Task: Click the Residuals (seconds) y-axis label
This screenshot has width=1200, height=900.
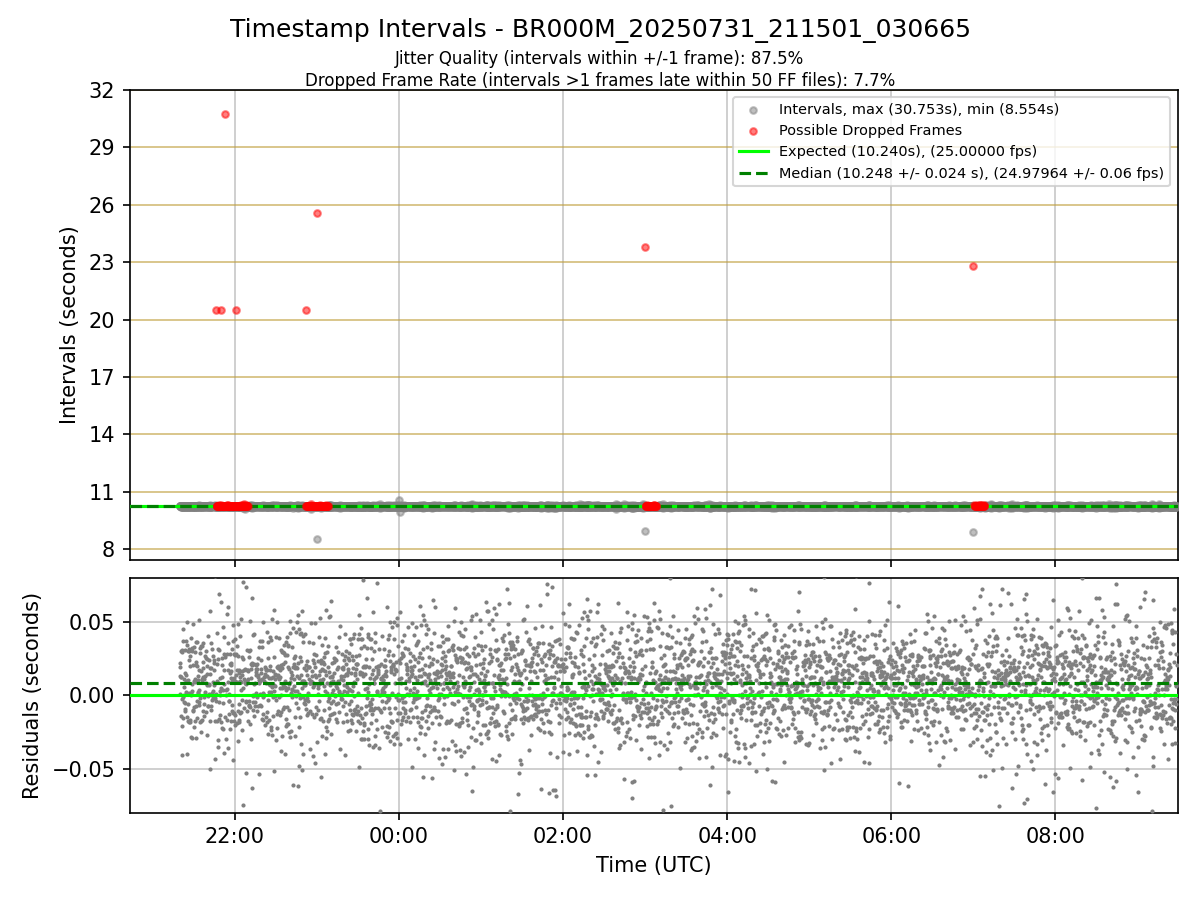Action: [x=31, y=696]
